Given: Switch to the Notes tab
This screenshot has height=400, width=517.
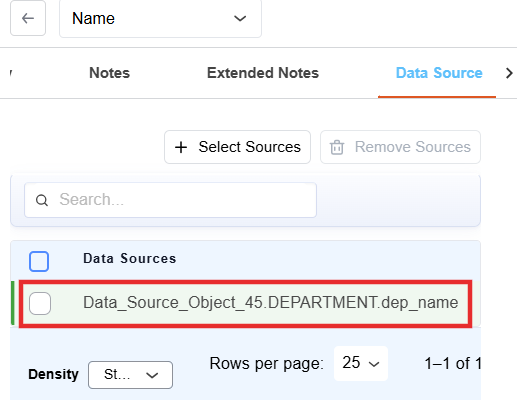Looking at the screenshot, I should click(109, 73).
